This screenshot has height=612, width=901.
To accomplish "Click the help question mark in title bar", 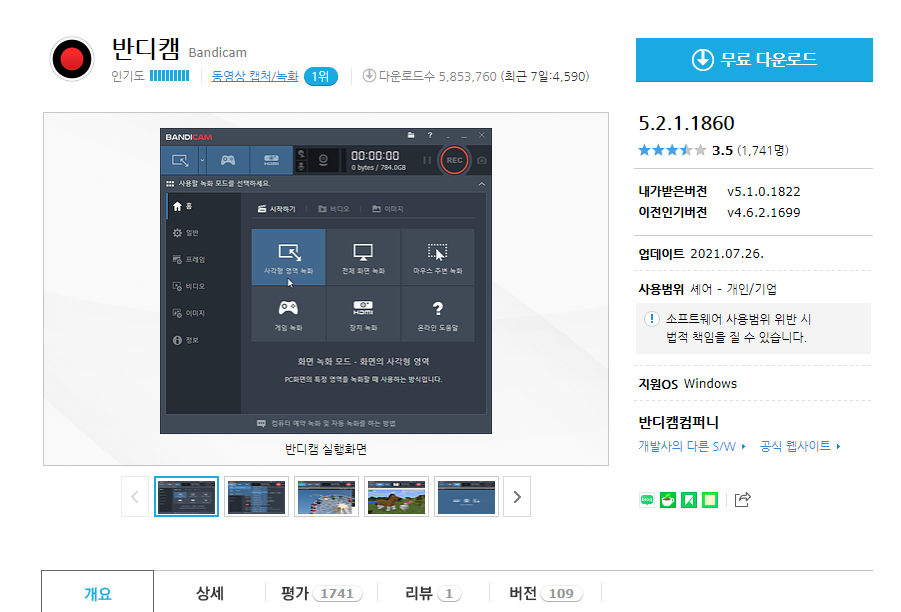I will pyautogui.click(x=430, y=136).
